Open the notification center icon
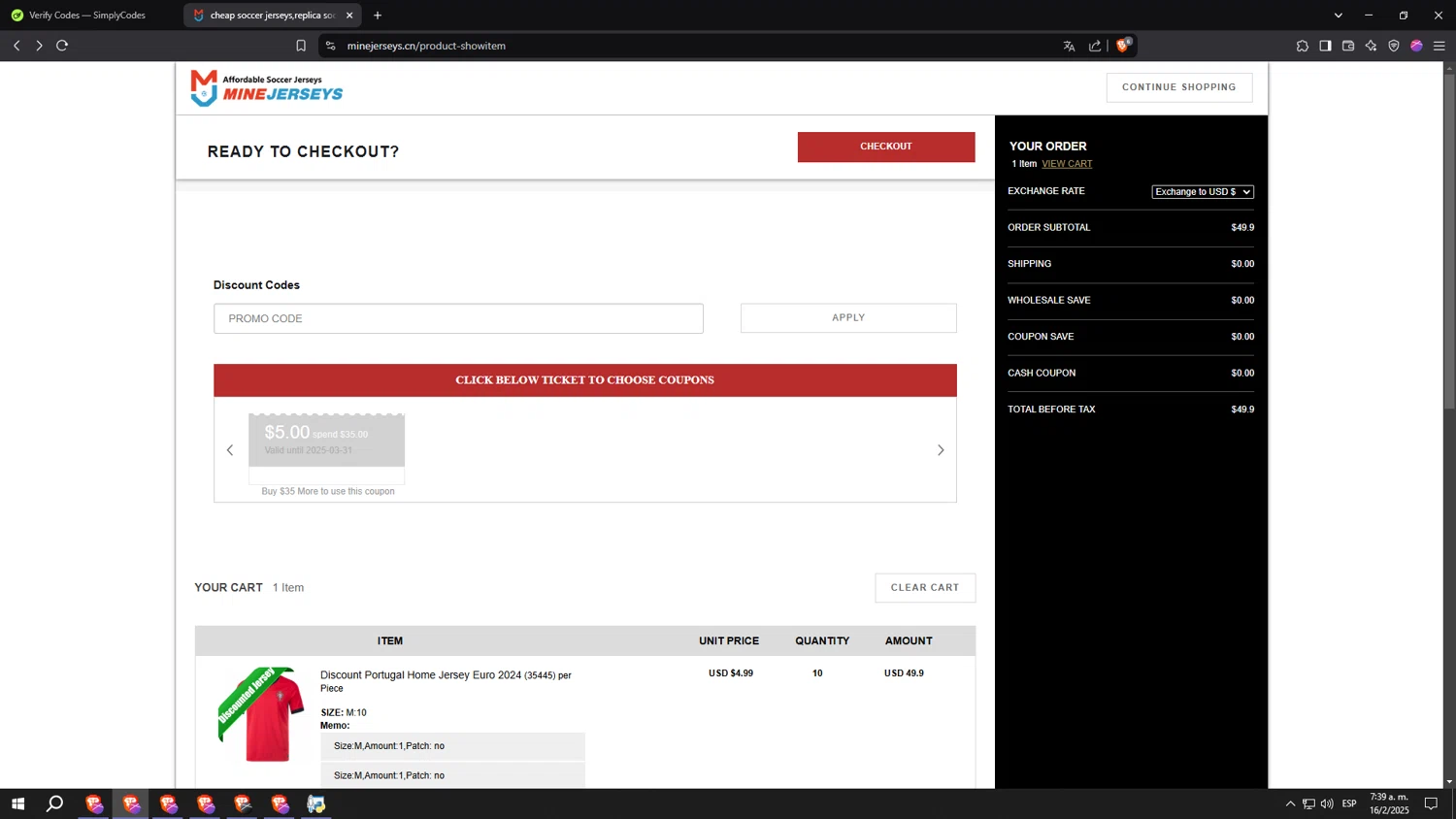 coord(1431,803)
